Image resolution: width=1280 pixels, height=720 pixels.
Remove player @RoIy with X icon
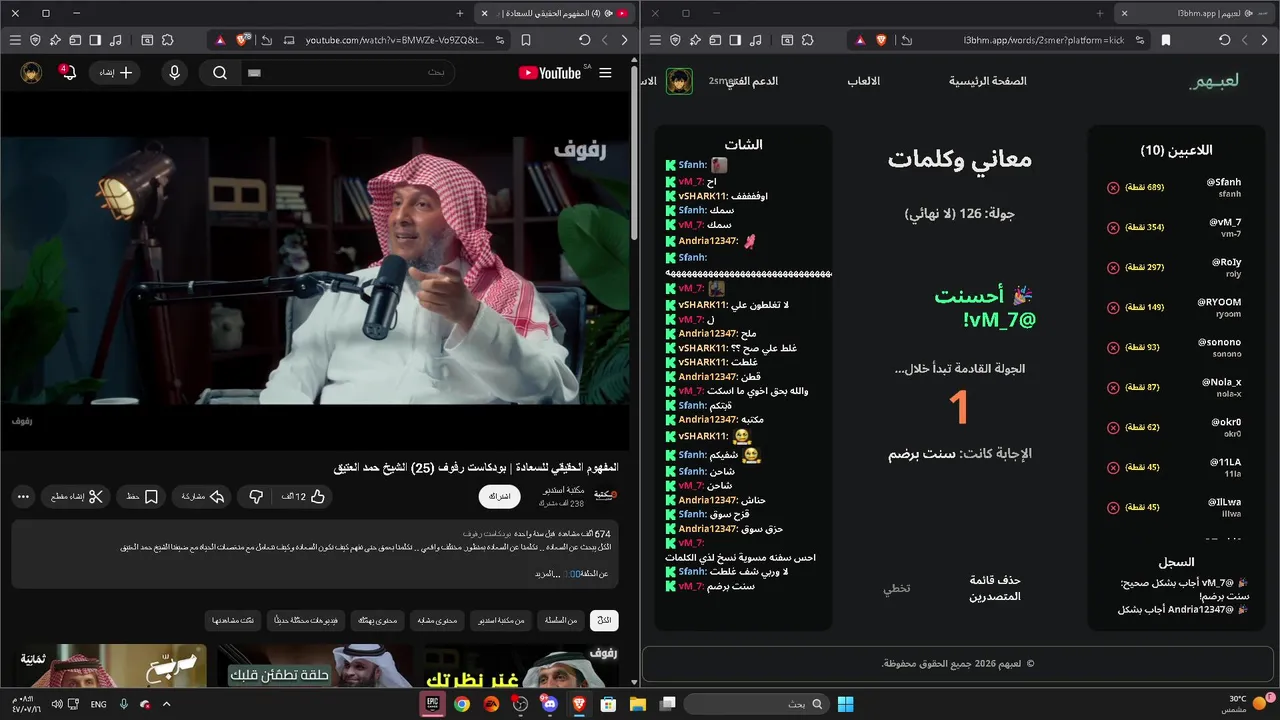coord(1113,268)
